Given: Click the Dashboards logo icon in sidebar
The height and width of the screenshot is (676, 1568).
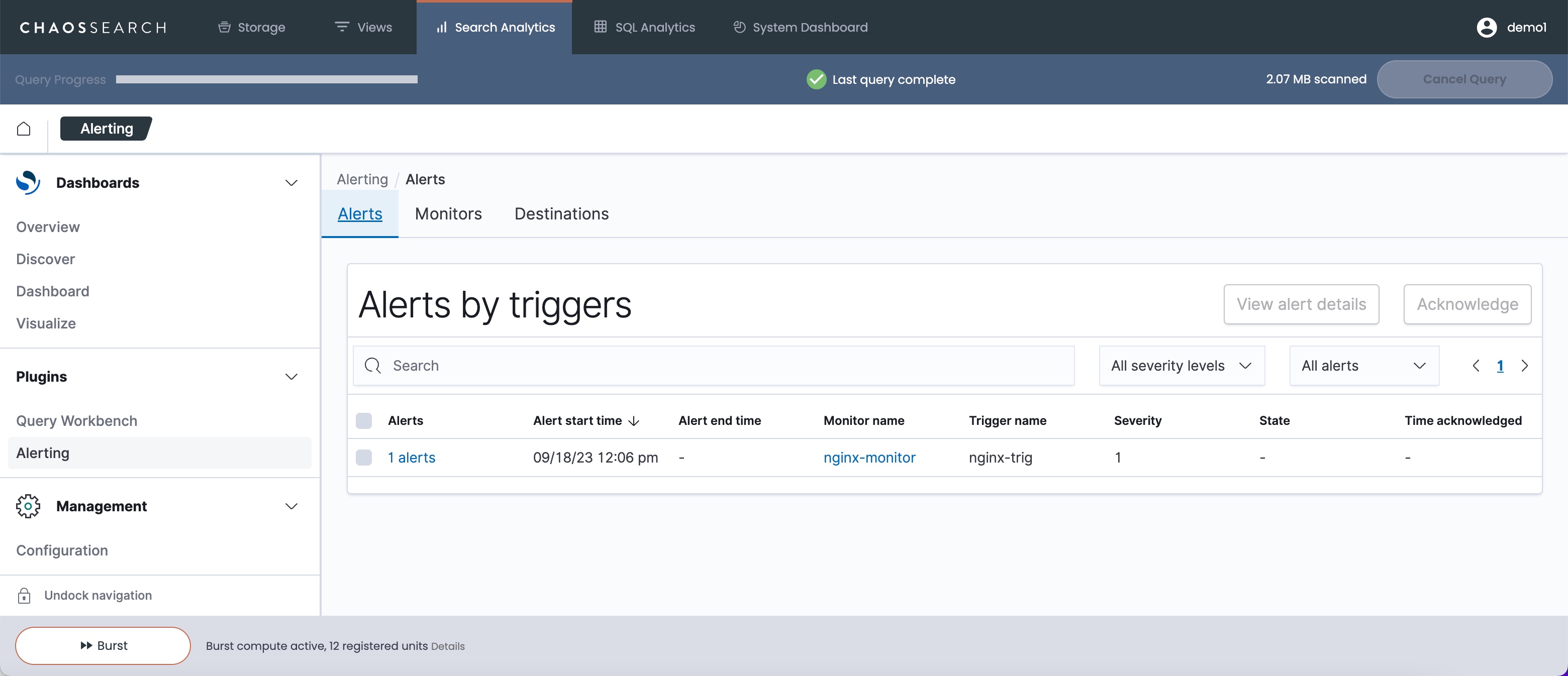Looking at the screenshot, I should click(28, 182).
